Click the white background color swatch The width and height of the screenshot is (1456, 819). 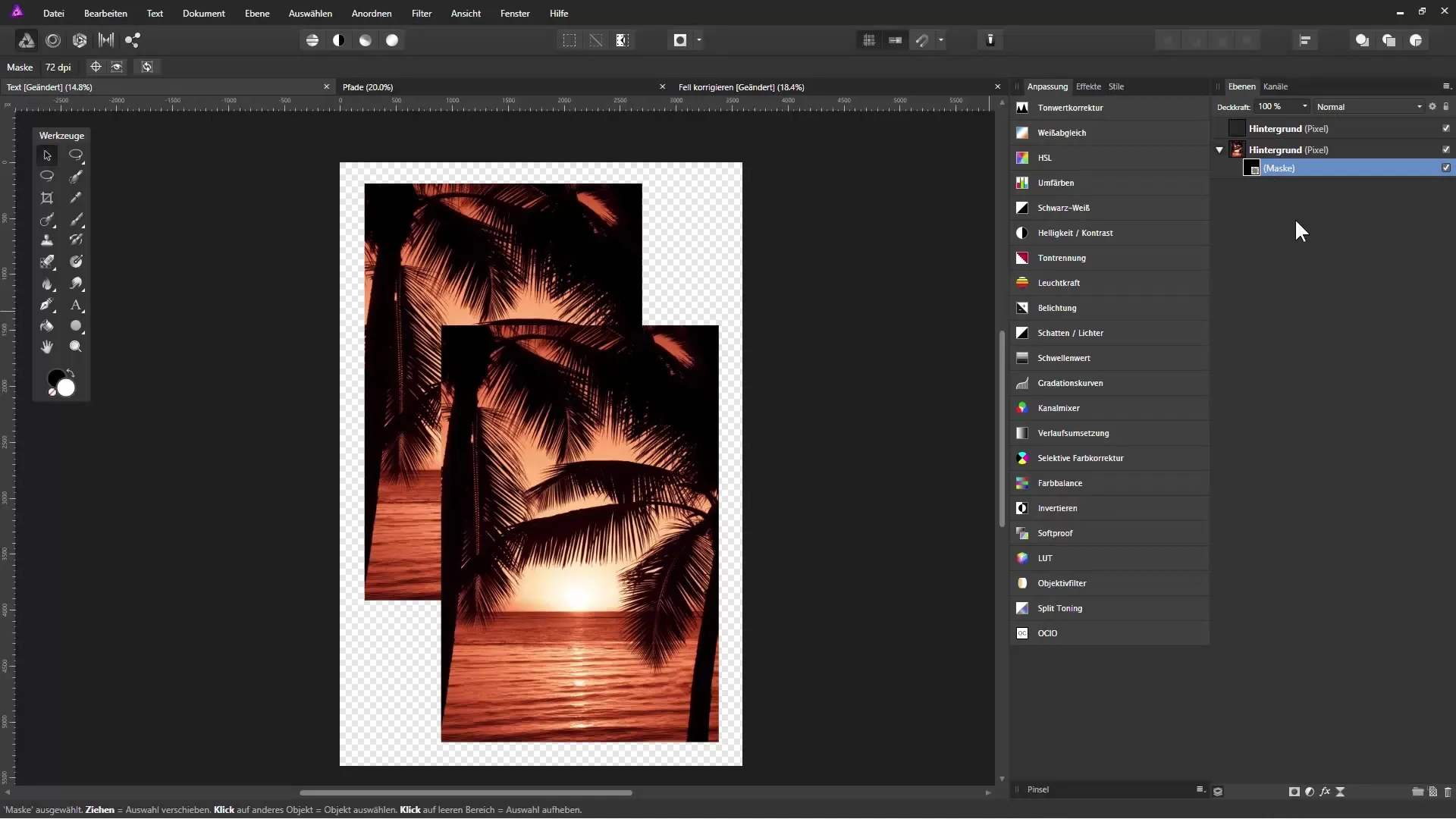click(67, 388)
